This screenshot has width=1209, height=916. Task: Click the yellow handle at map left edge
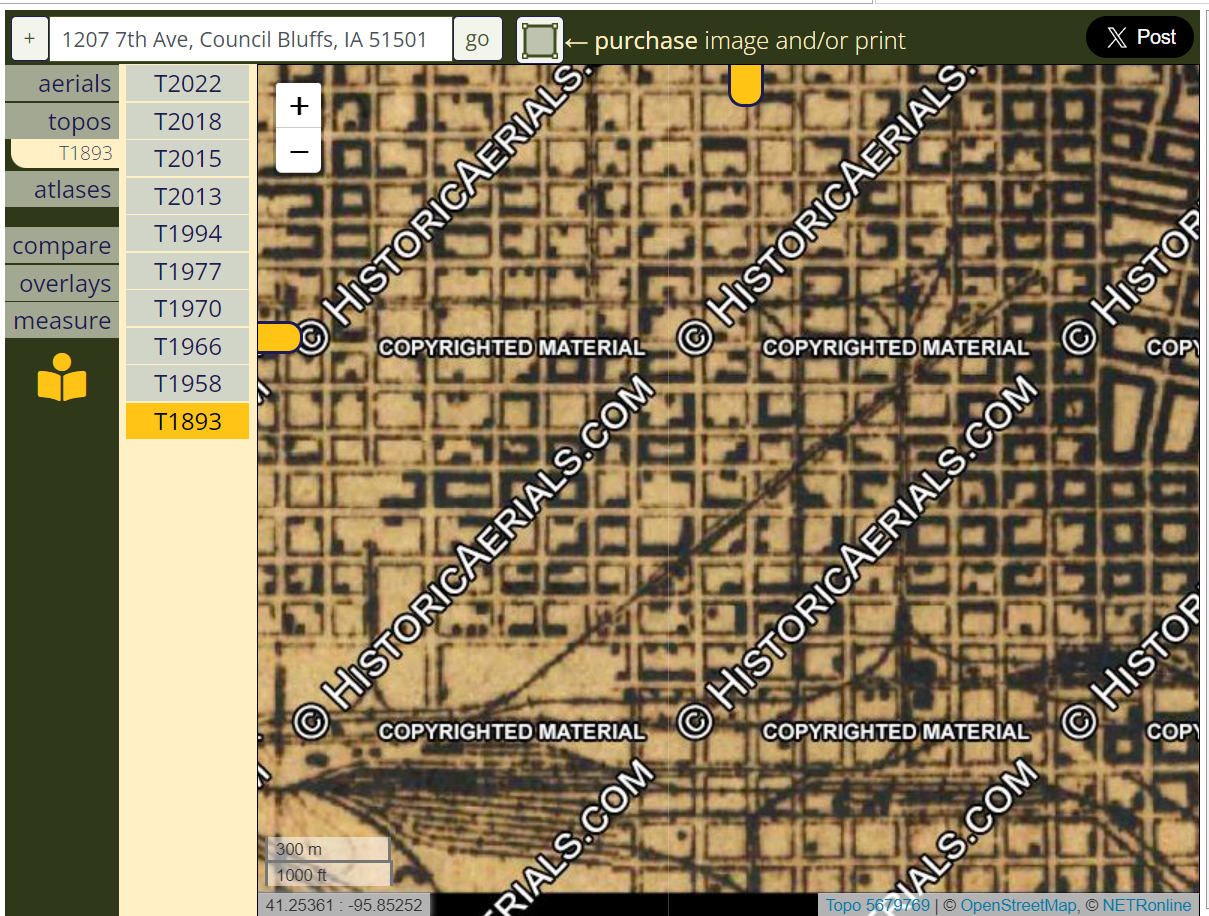(279, 338)
